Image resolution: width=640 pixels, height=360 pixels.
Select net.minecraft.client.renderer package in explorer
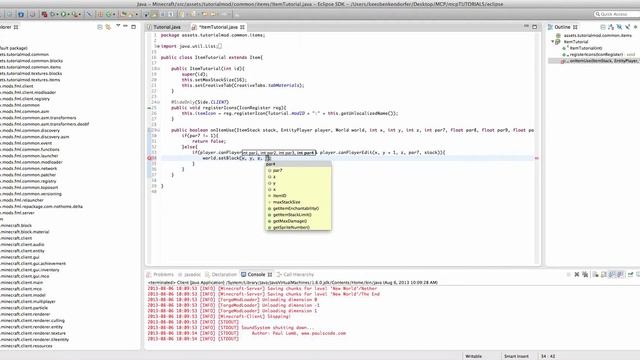click(25, 314)
